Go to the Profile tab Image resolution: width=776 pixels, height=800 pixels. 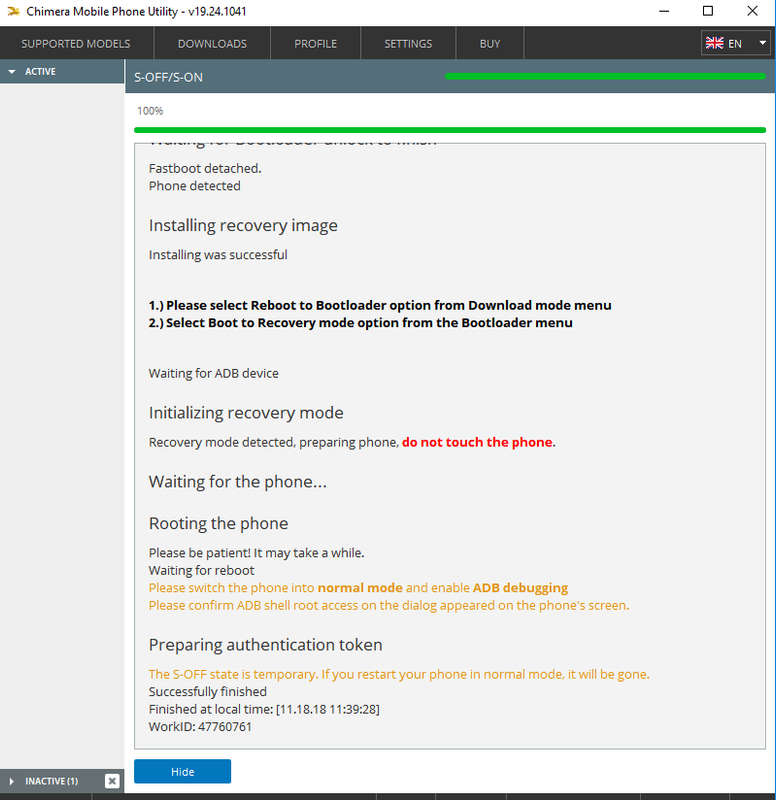coord(315,44)
